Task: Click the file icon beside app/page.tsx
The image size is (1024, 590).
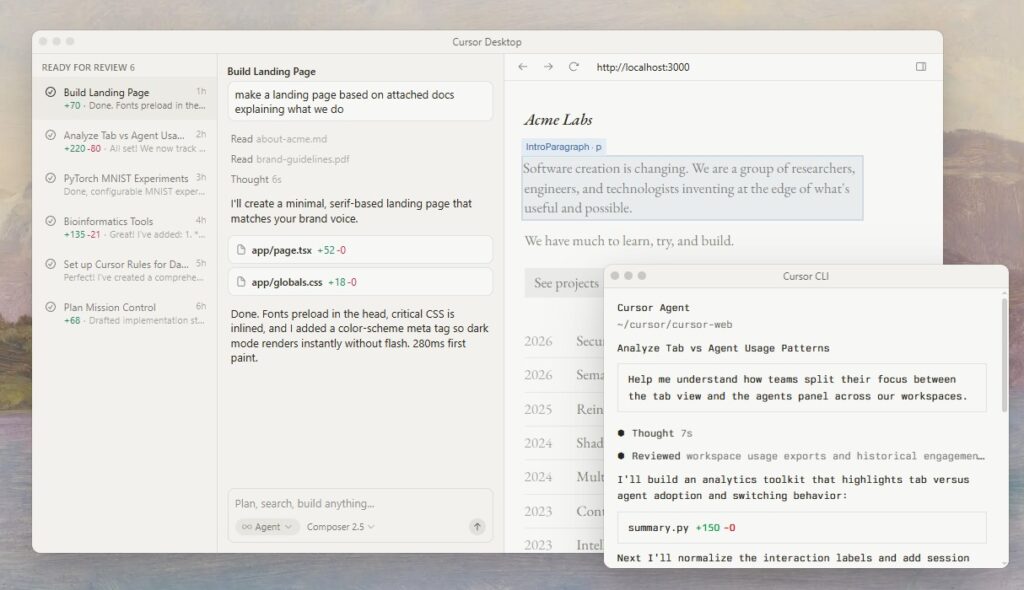Action: pos(241,250)
